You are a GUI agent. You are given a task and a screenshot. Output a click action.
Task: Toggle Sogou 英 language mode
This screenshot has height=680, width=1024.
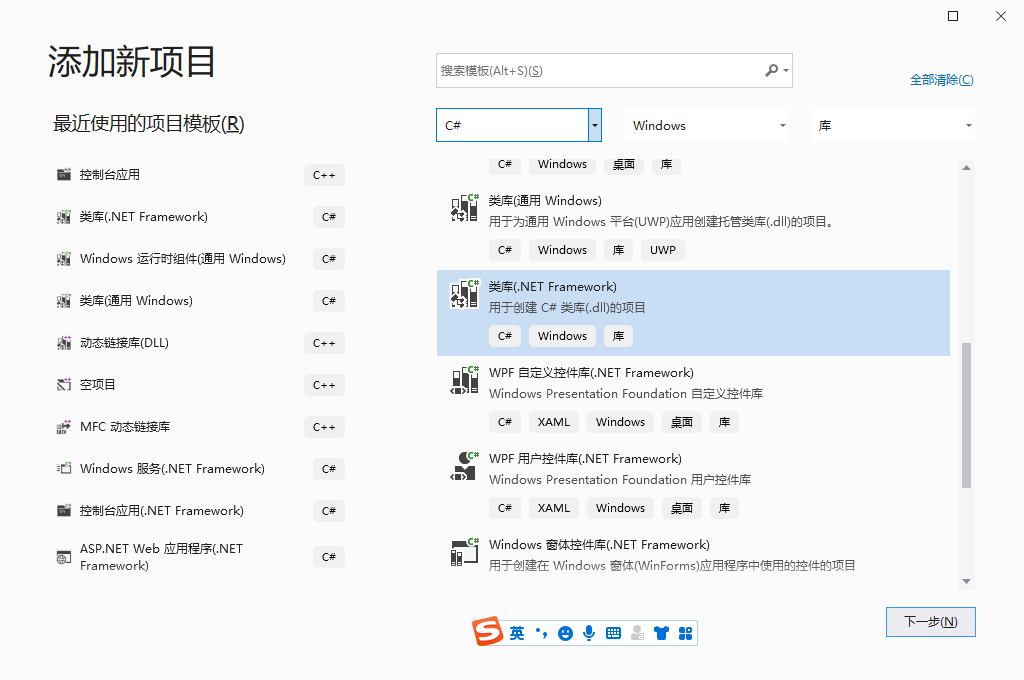[x=517, y=633]
